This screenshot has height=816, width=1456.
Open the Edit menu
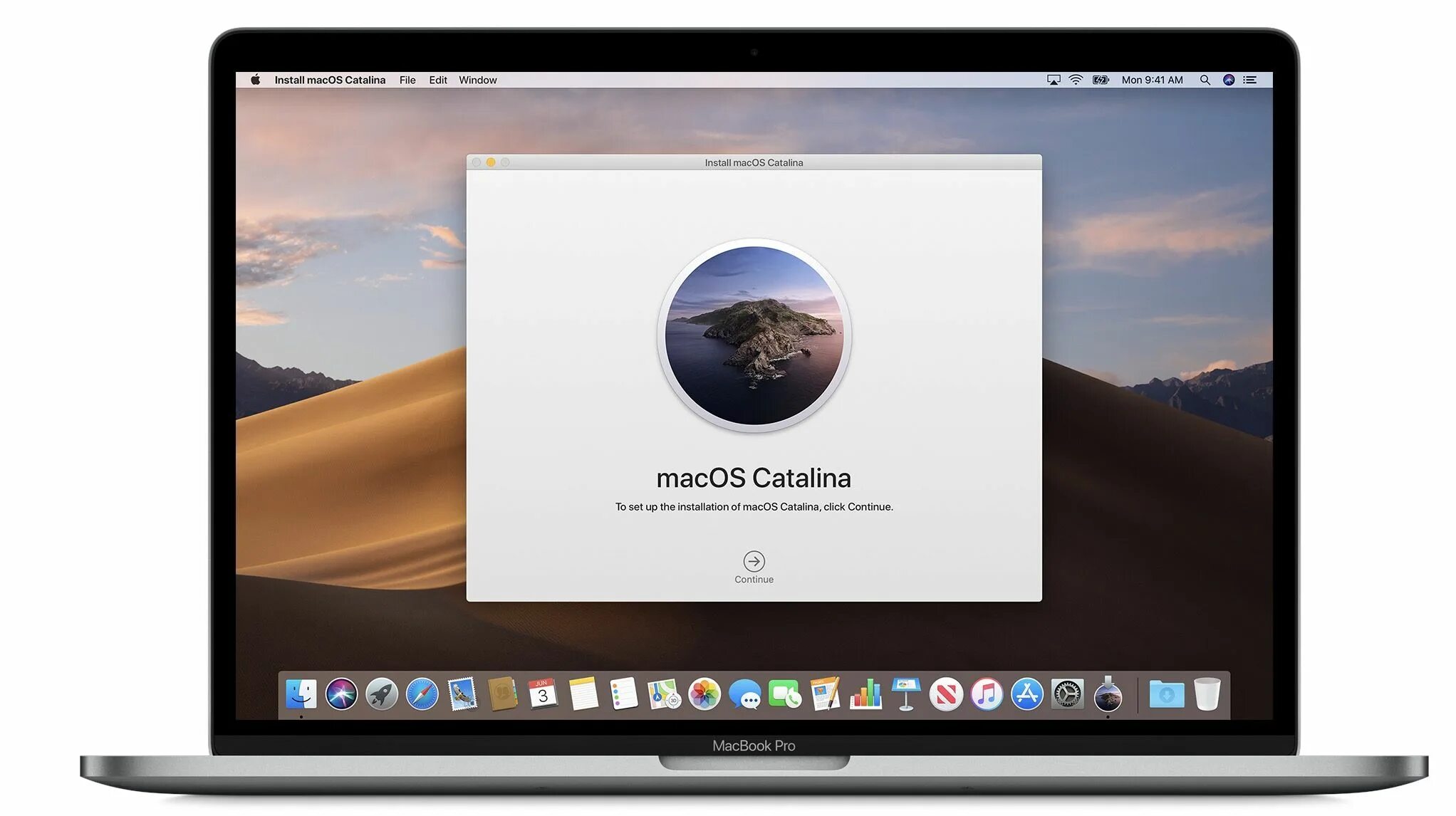coord(437,80)
